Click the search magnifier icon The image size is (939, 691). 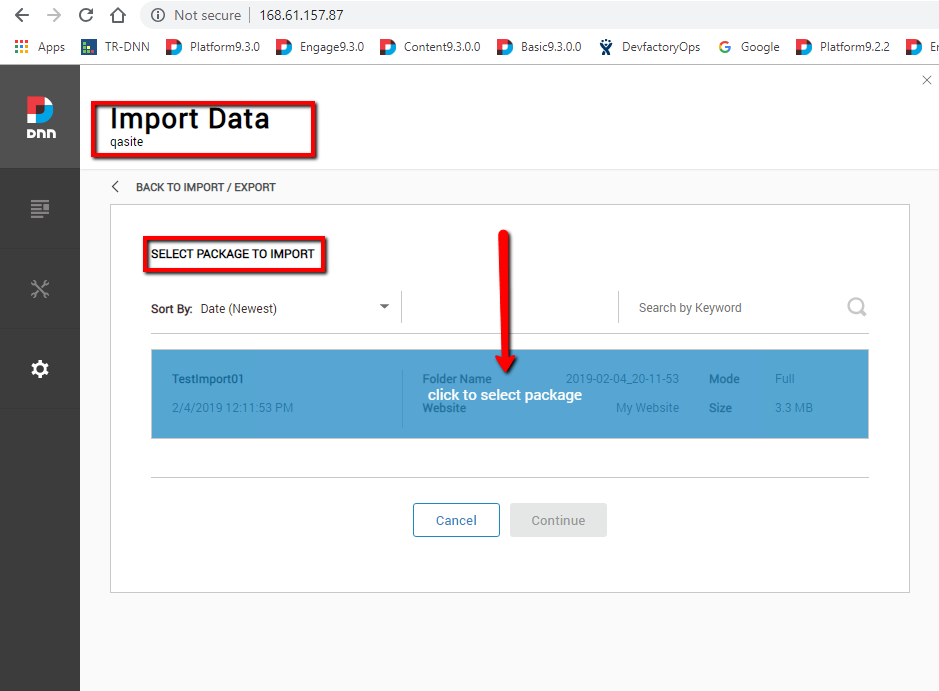click(856, 307)
